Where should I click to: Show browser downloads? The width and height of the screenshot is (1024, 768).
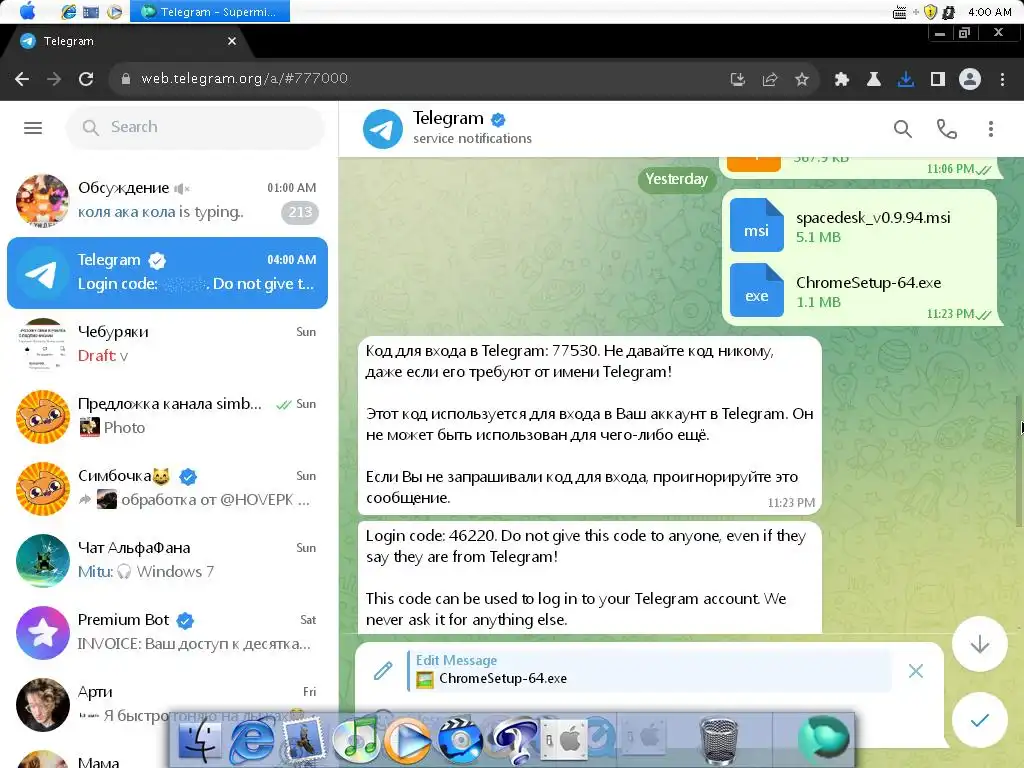[905, 79]
